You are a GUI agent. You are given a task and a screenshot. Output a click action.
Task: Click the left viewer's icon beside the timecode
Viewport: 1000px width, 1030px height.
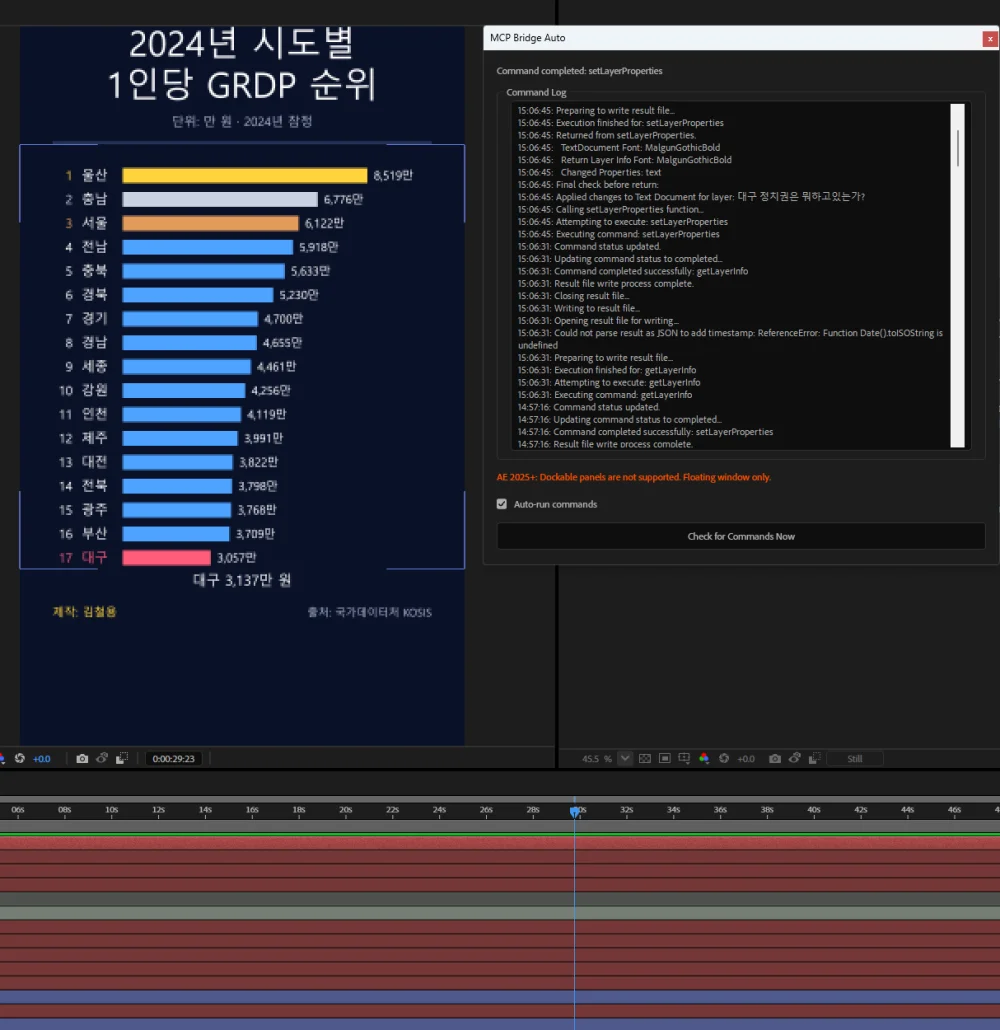122,758
